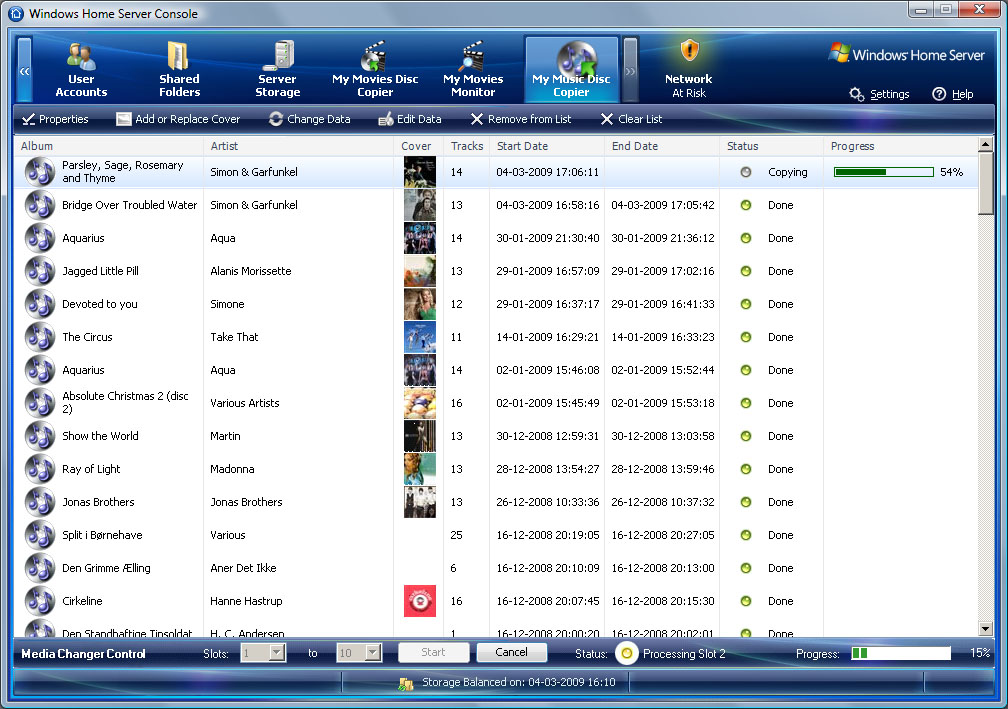Click the Network At Risk shield icon
Screen dimensions: 1008x709
689,52
